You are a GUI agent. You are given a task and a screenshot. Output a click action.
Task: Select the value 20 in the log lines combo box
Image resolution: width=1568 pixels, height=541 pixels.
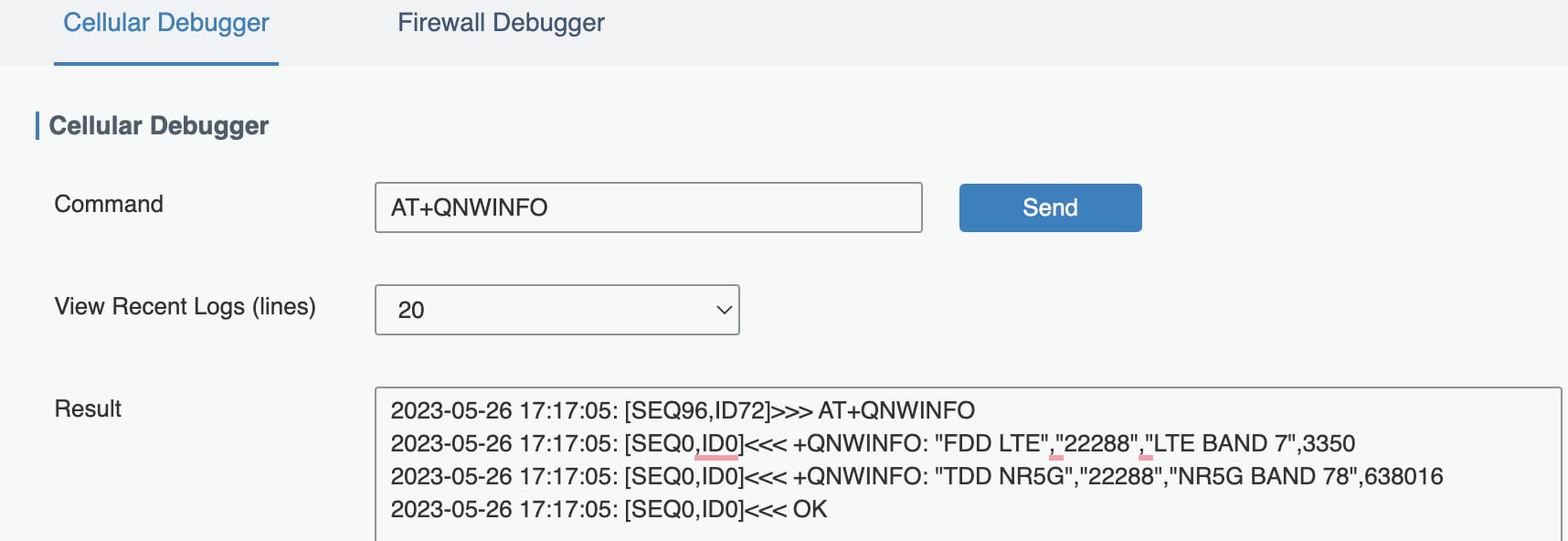click(411, 310)
